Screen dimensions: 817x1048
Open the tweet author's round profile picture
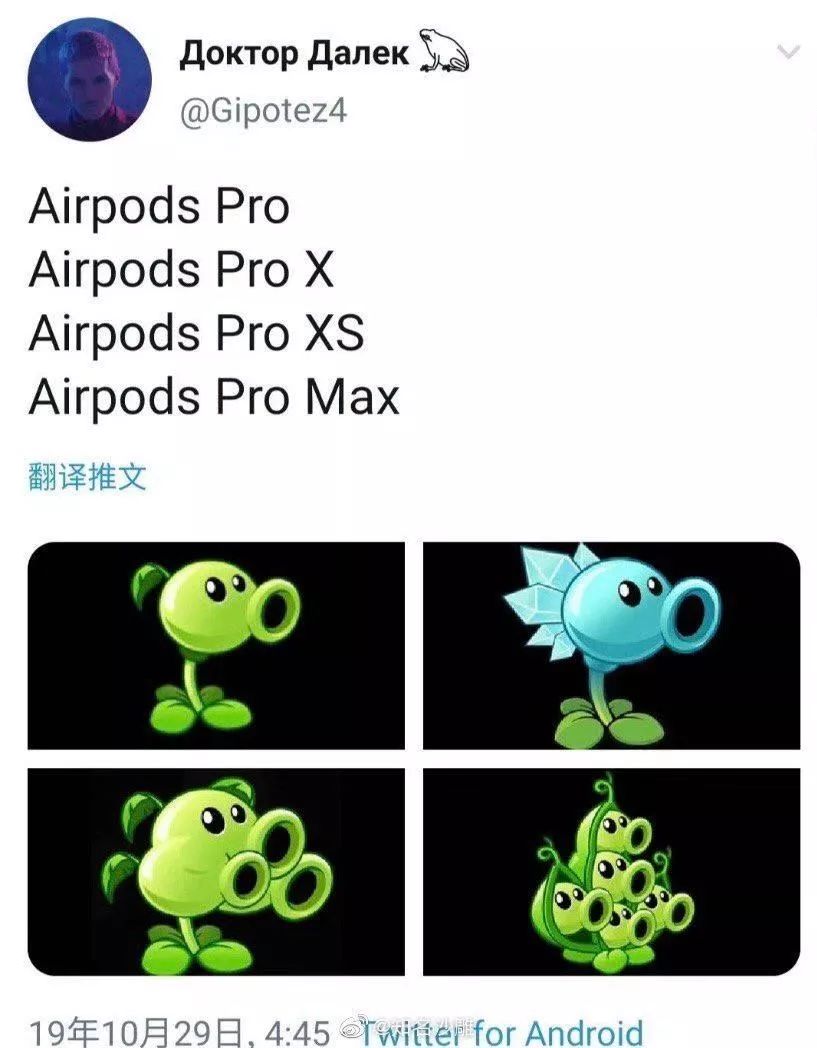[90, 80]
